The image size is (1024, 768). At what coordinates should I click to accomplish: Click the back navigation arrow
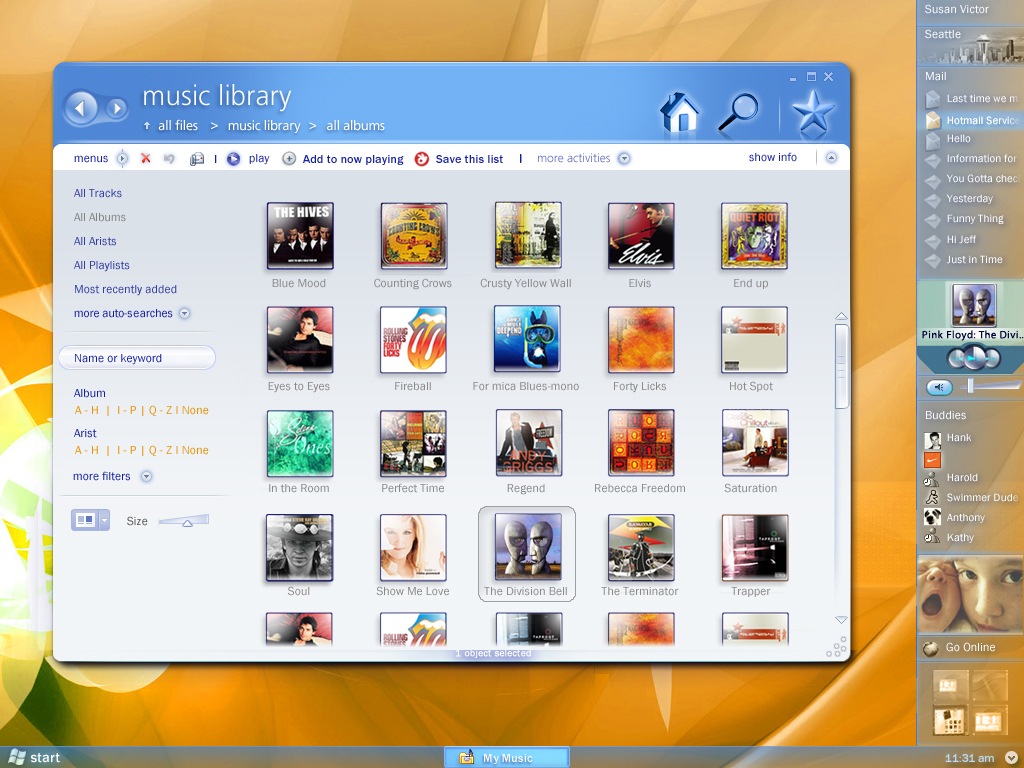point(81,108)
